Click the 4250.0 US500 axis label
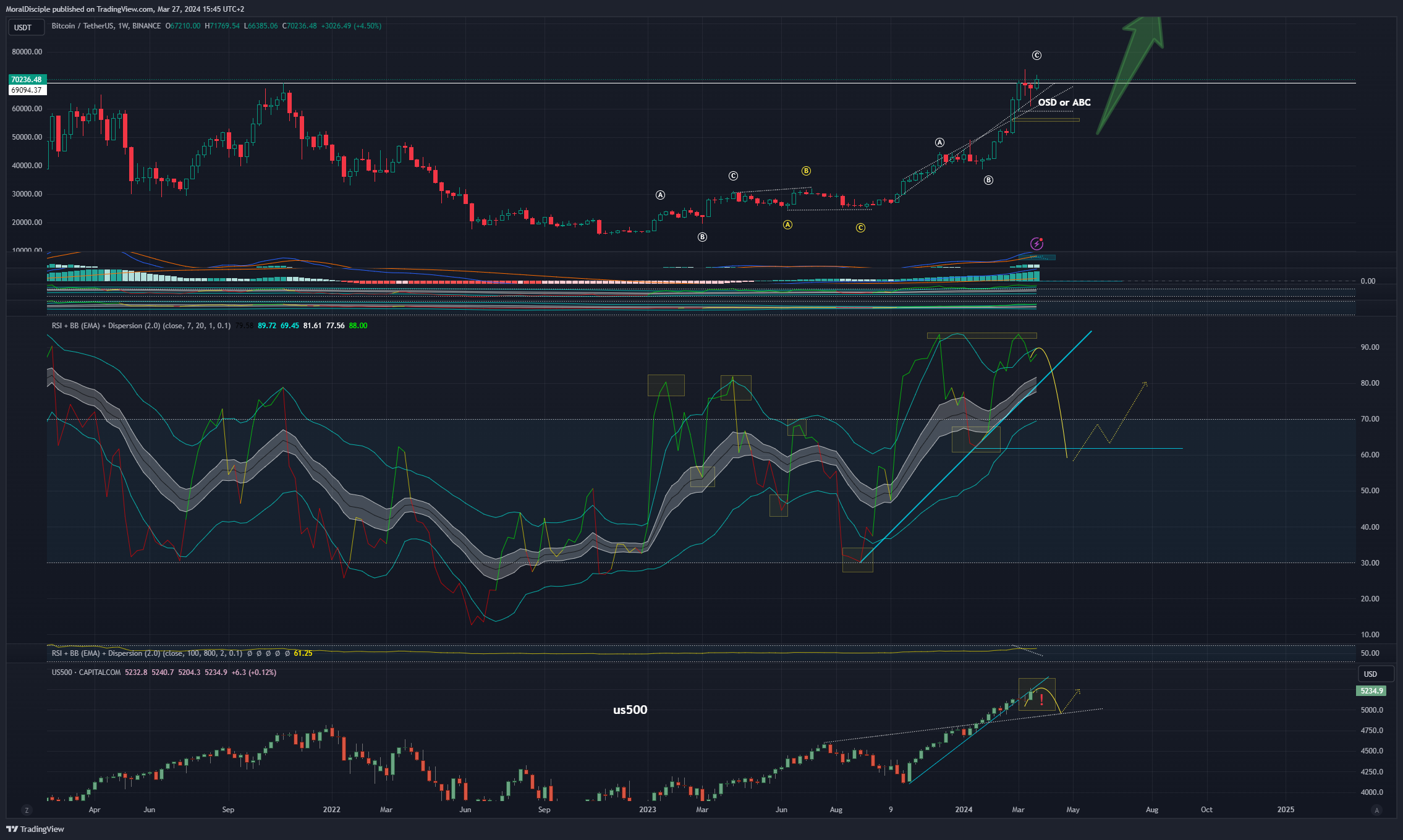1403x840 pixels. click(x=1371, y=772)
